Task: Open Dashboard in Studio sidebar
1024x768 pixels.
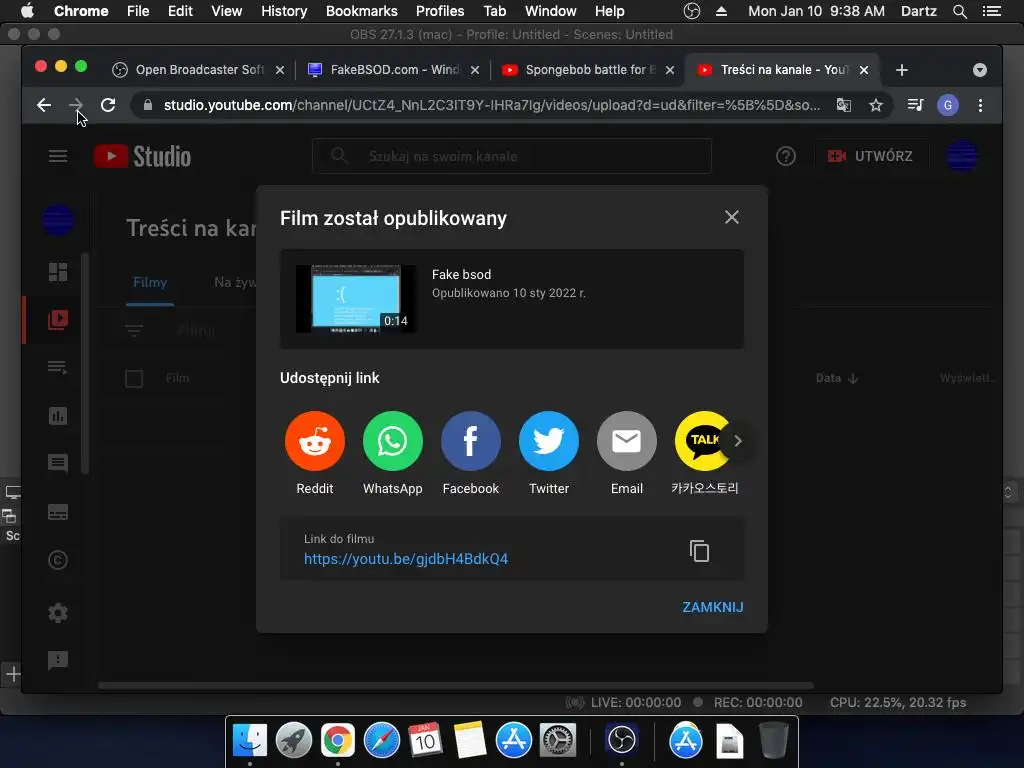Action: click(58, 272)
